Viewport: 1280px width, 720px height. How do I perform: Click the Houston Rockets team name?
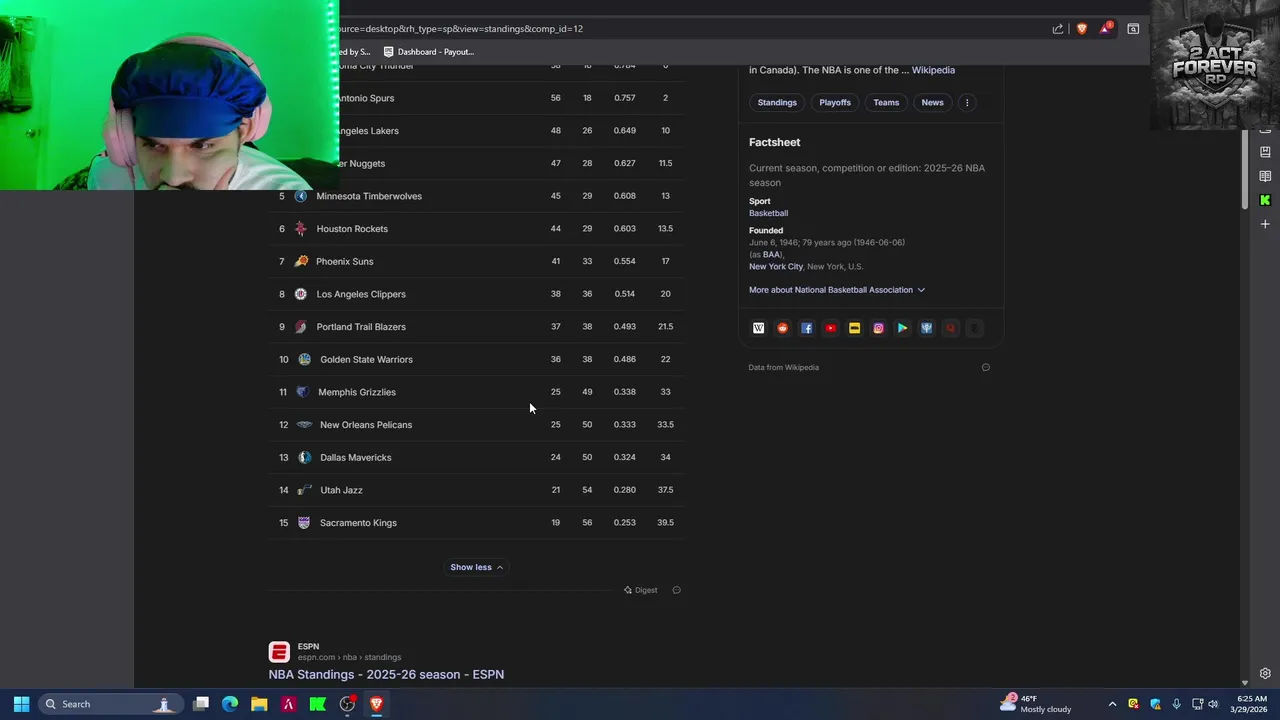[x=352, y=229]
